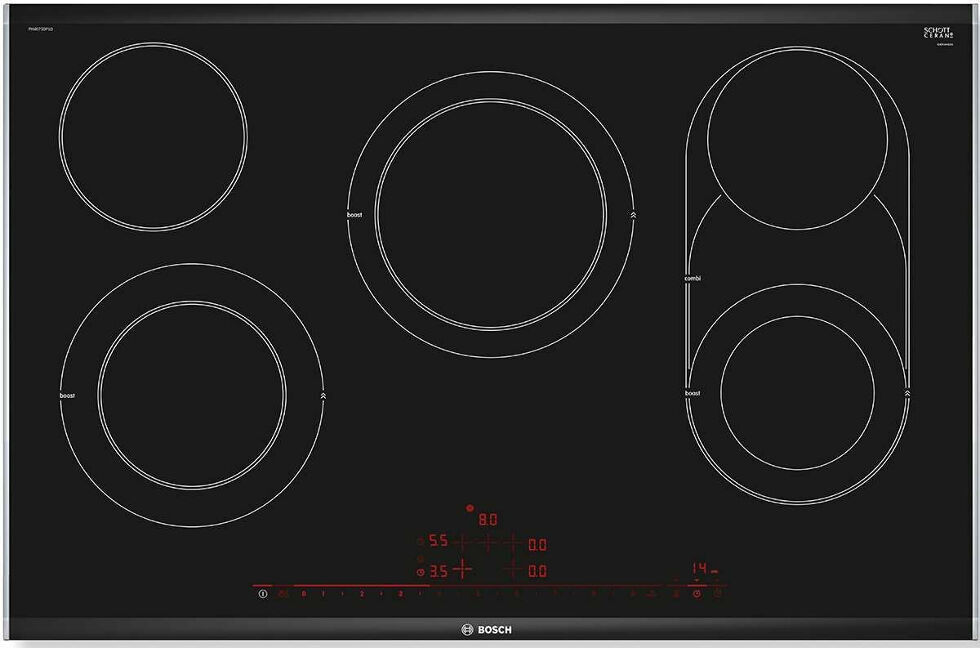
Task: Toggle boost on the center cooking zone
Action: click(354, 215)
